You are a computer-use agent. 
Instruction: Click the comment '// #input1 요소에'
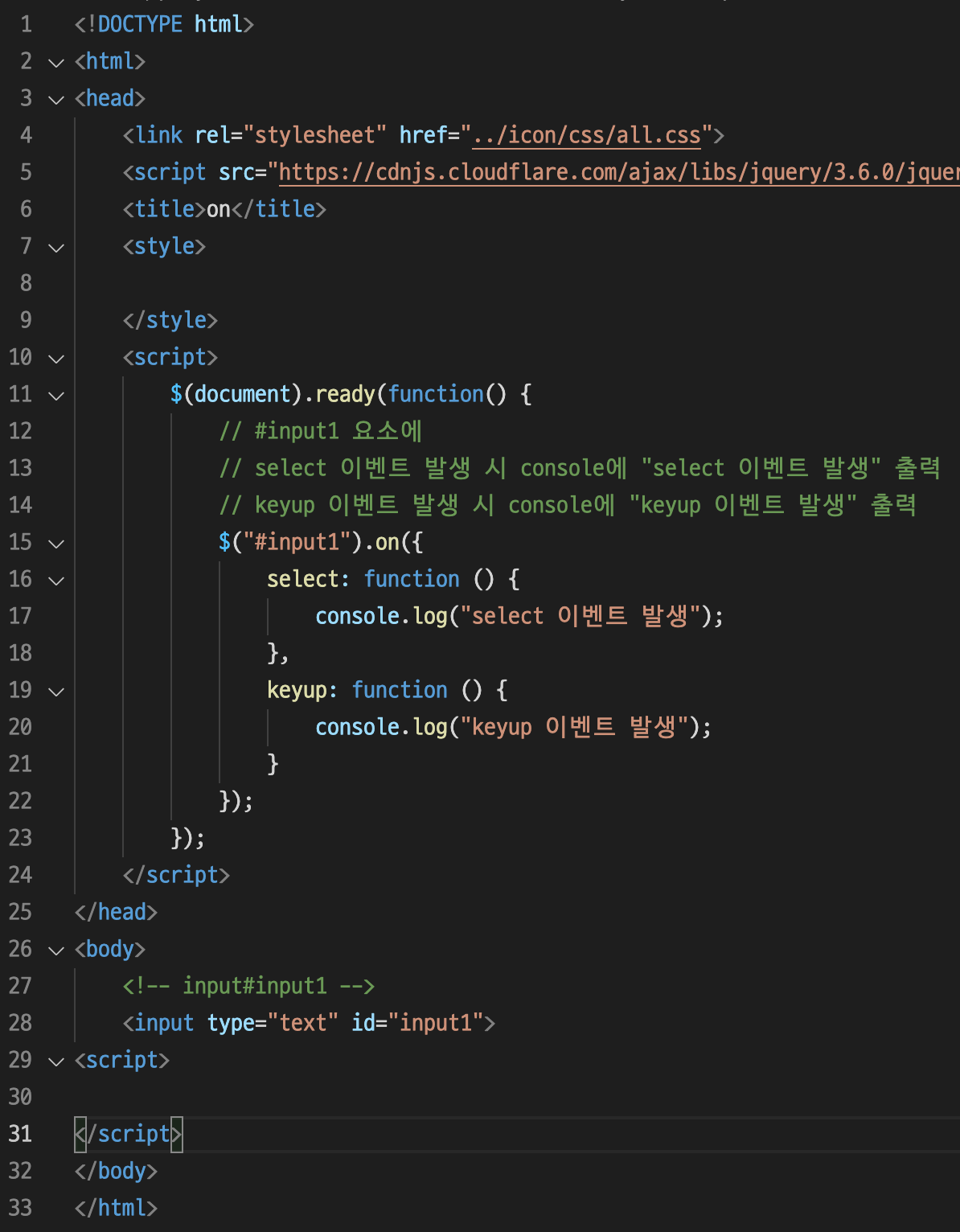321,431
